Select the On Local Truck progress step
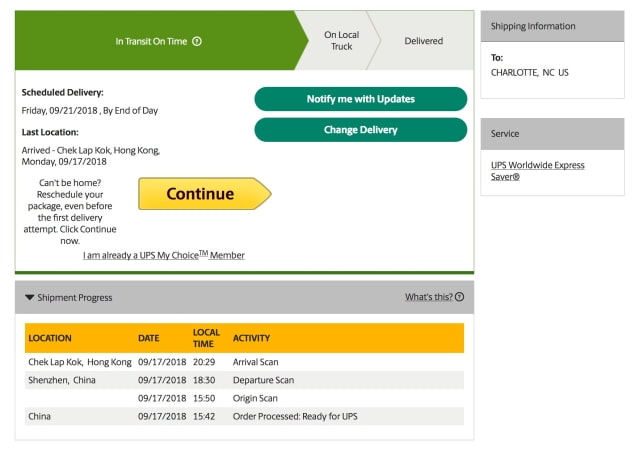640x451 pixels. (341, 41)
